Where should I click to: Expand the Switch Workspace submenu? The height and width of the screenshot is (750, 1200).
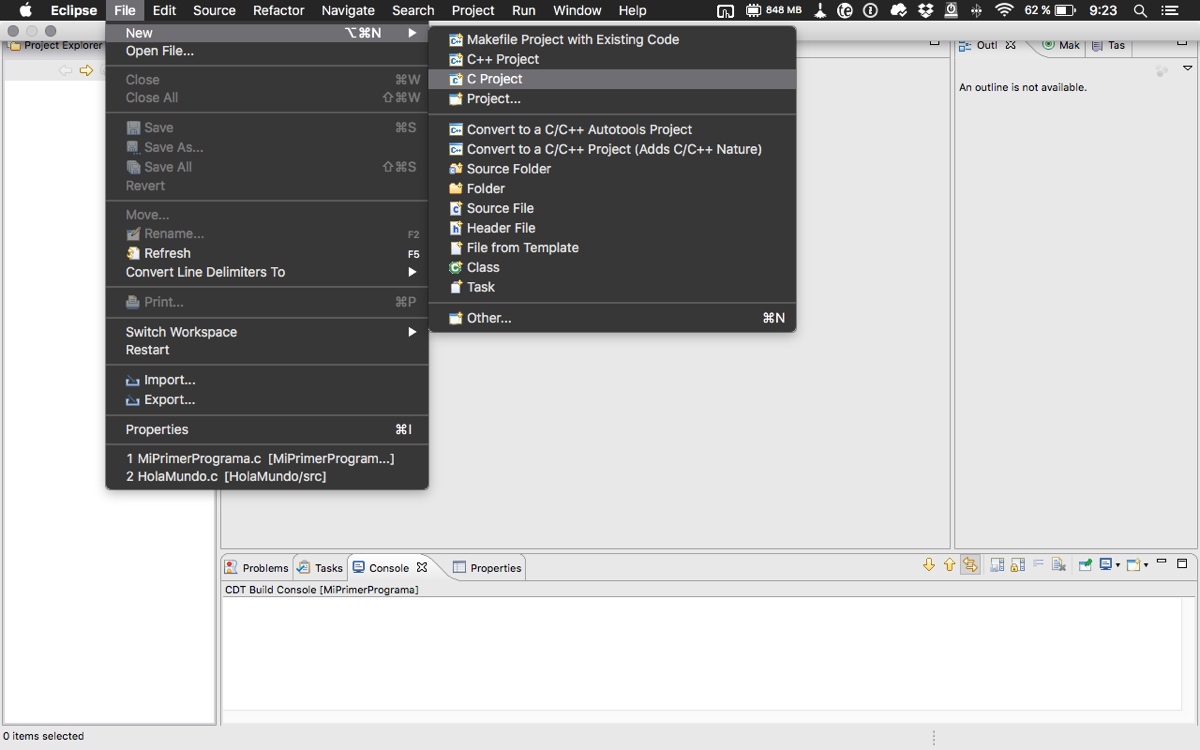coord(267,332)
